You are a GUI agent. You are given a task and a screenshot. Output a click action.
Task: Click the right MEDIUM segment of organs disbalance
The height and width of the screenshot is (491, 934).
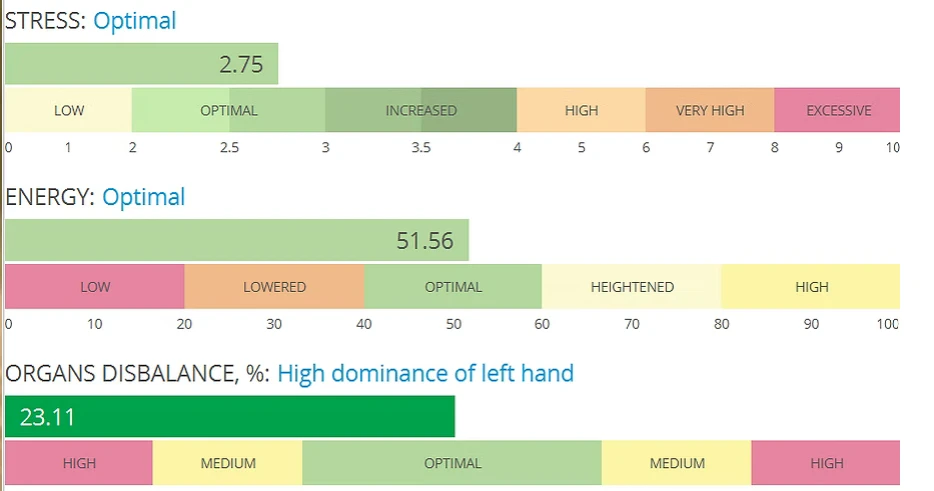coord(677,463)
